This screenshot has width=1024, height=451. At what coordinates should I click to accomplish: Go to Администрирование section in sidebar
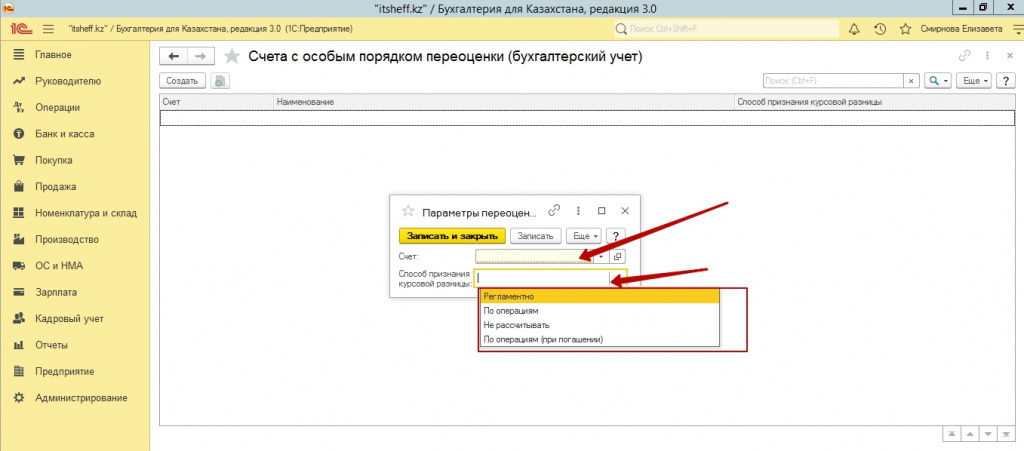[81, 398]
